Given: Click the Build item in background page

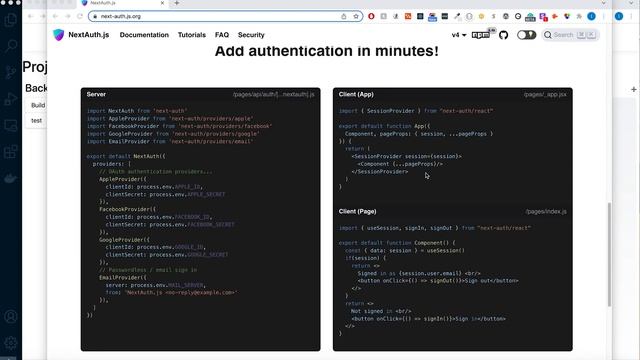Looking at the screenshot, I should coord(38,105).
